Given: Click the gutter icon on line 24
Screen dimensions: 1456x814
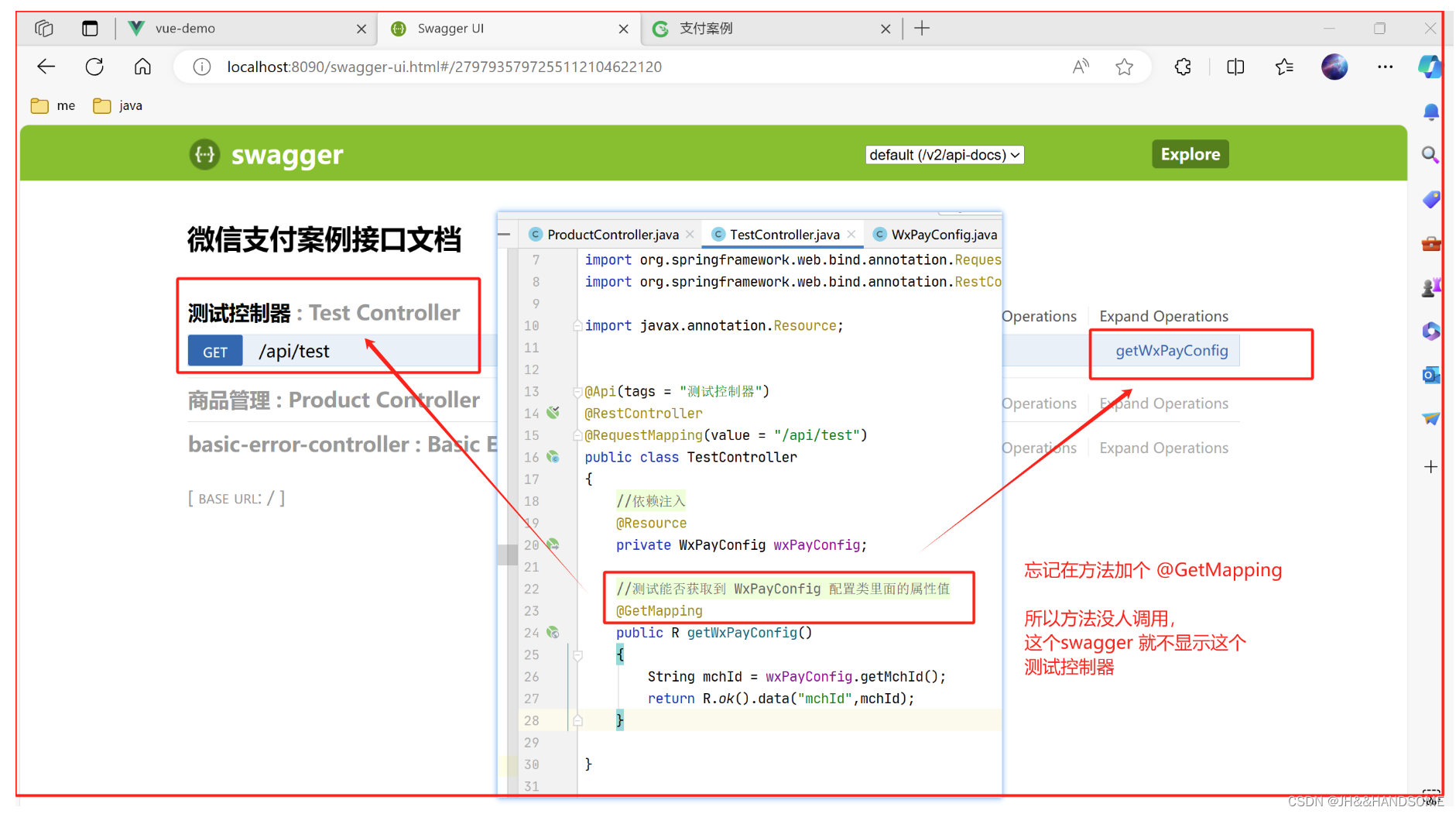Looking at the screenshot, I should tap(553, 632).
